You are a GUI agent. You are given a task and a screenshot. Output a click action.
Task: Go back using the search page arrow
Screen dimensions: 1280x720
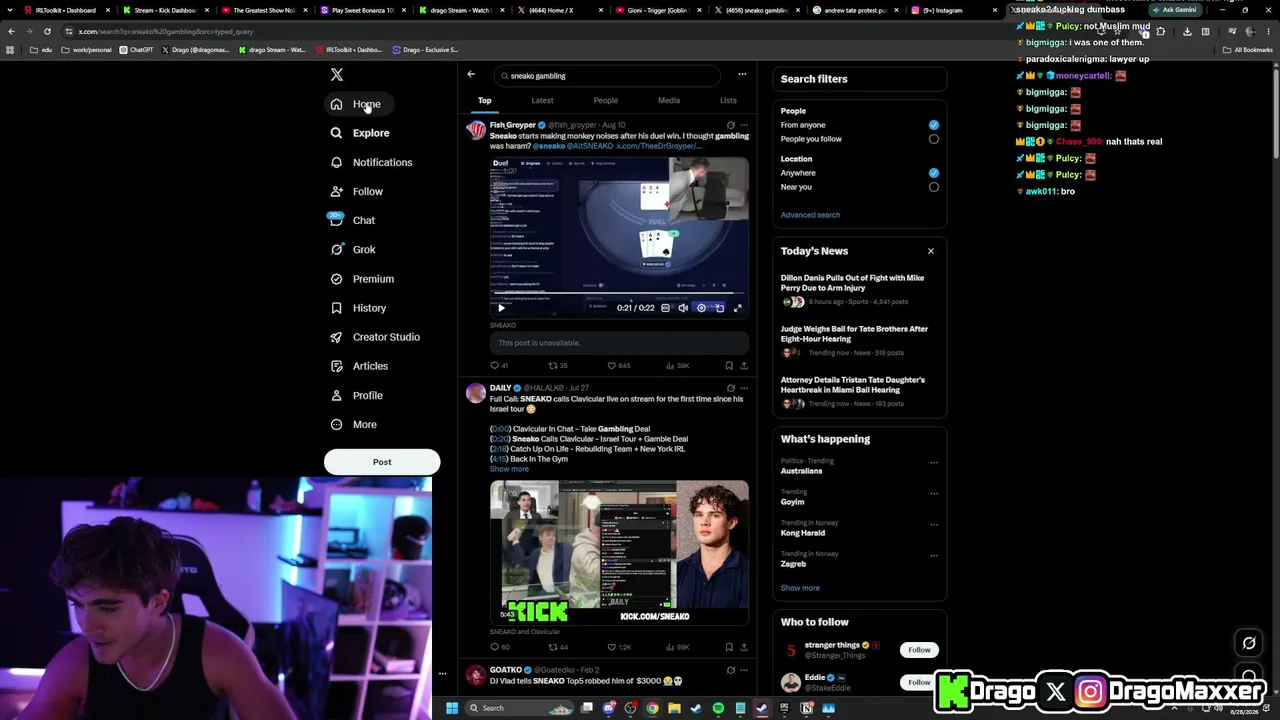pos(471,74)
